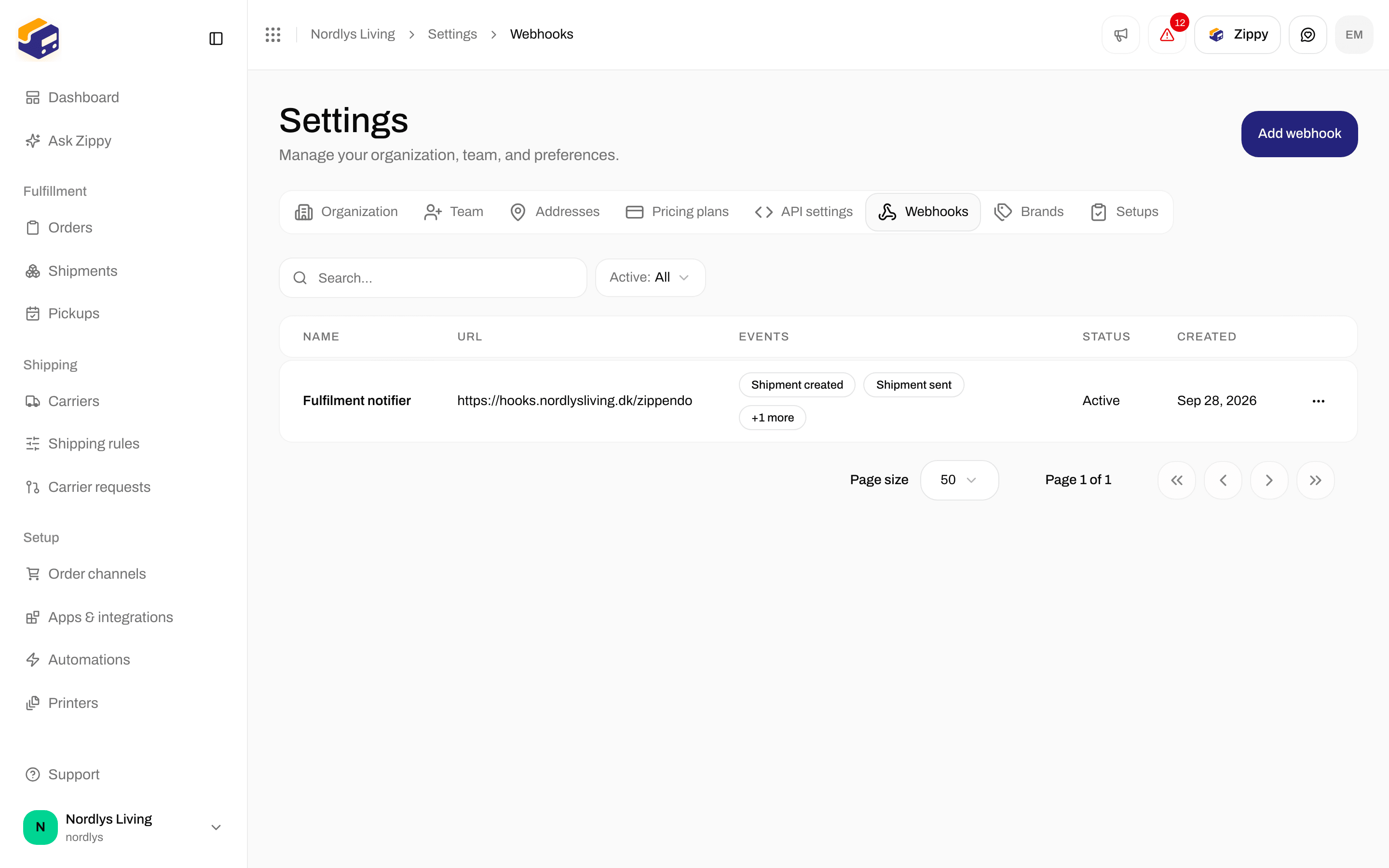Go to previous page arrow
Screen dimensions: 1389x868
[1223, 480]
